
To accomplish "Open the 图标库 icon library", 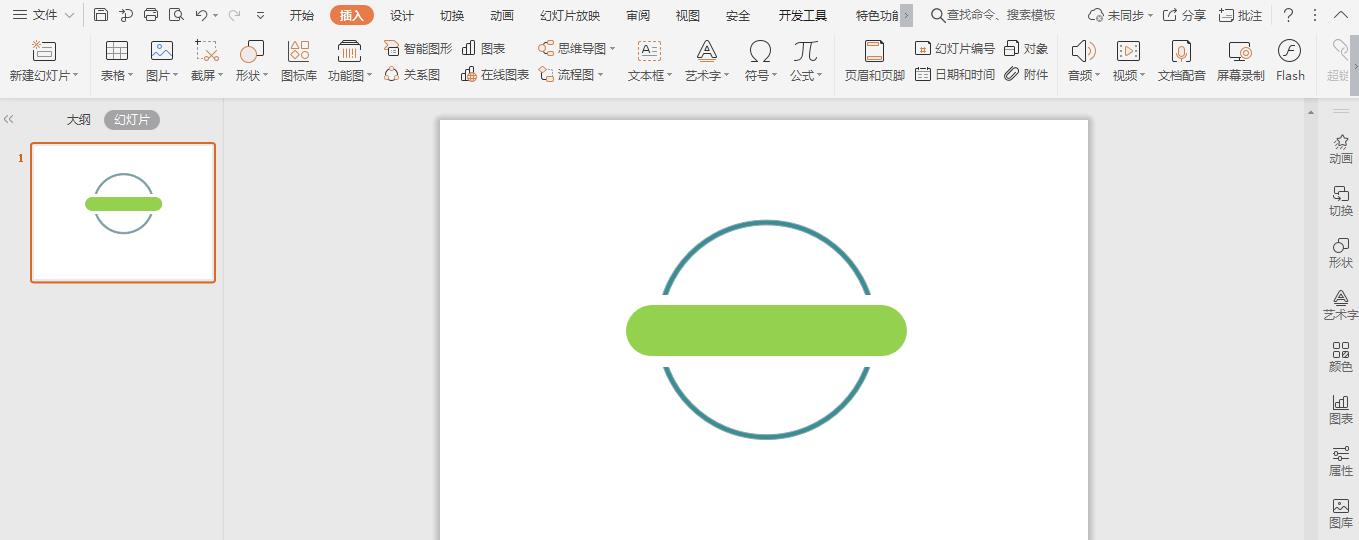I will coord(298,61).
